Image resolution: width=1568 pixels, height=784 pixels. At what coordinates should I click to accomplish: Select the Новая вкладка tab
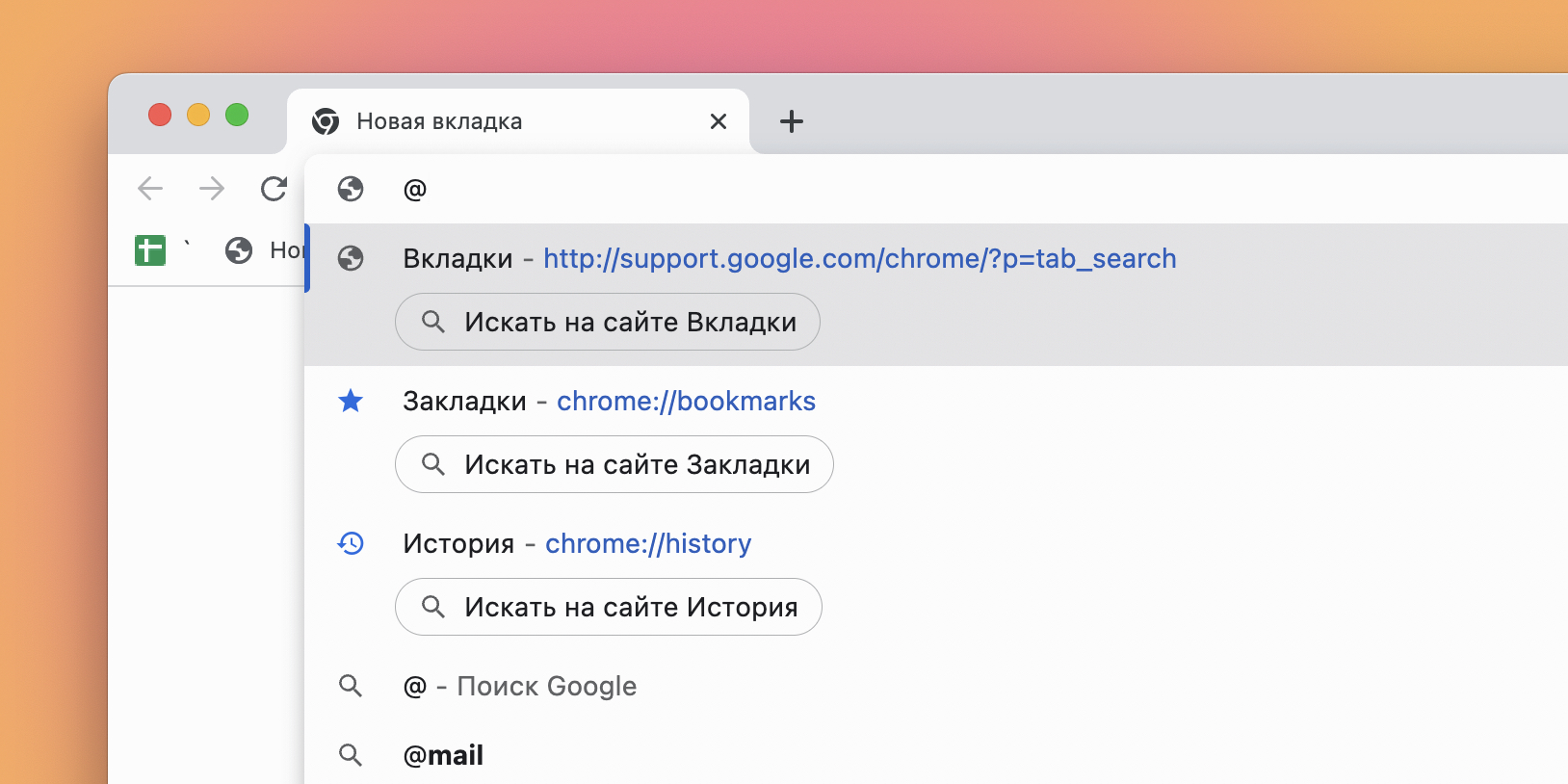518,121
